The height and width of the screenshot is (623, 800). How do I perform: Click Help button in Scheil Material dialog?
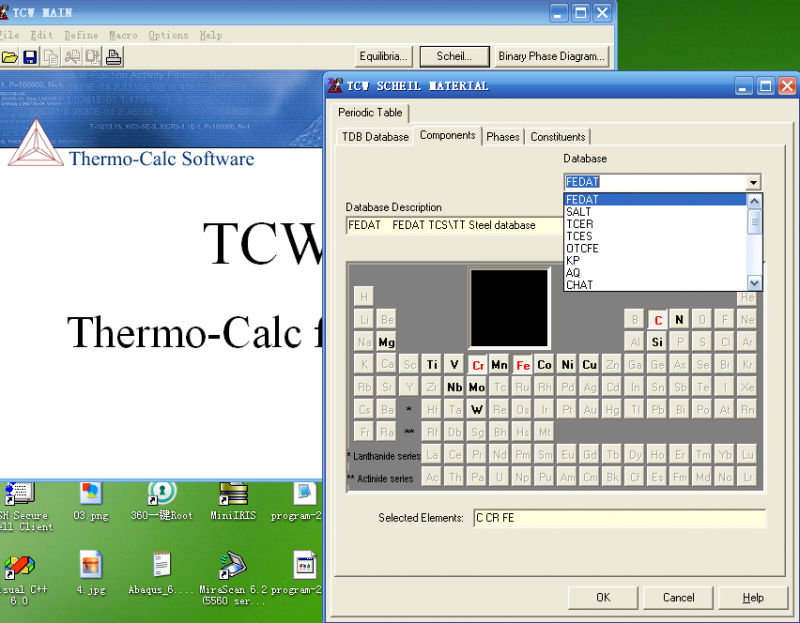click(x=753, y=597)
